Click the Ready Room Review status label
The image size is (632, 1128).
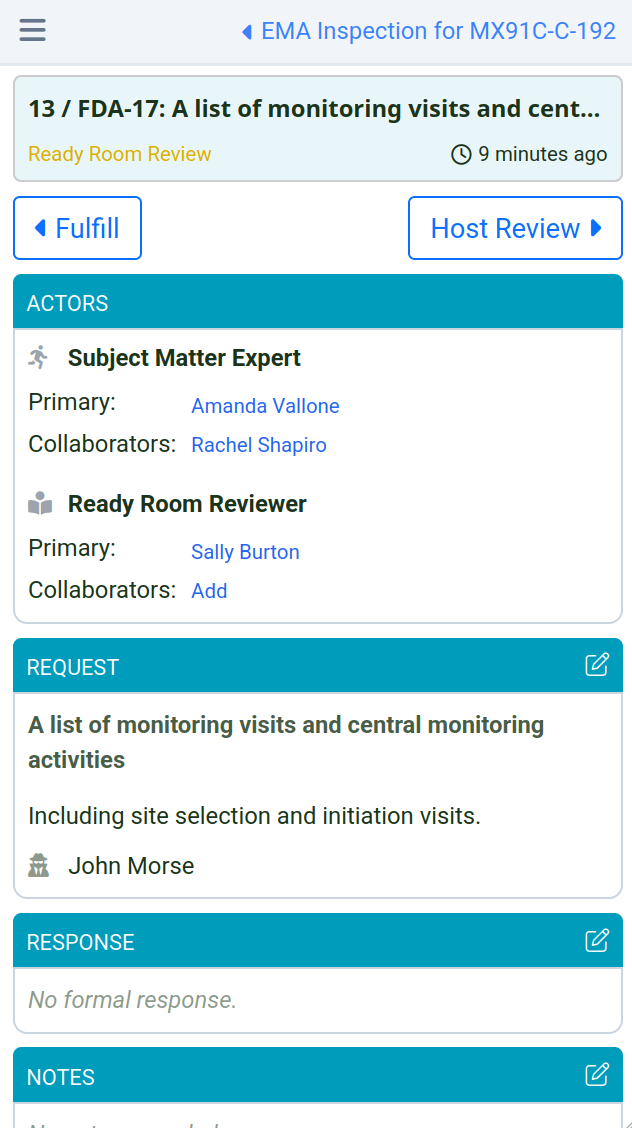[x=119, y=154]
